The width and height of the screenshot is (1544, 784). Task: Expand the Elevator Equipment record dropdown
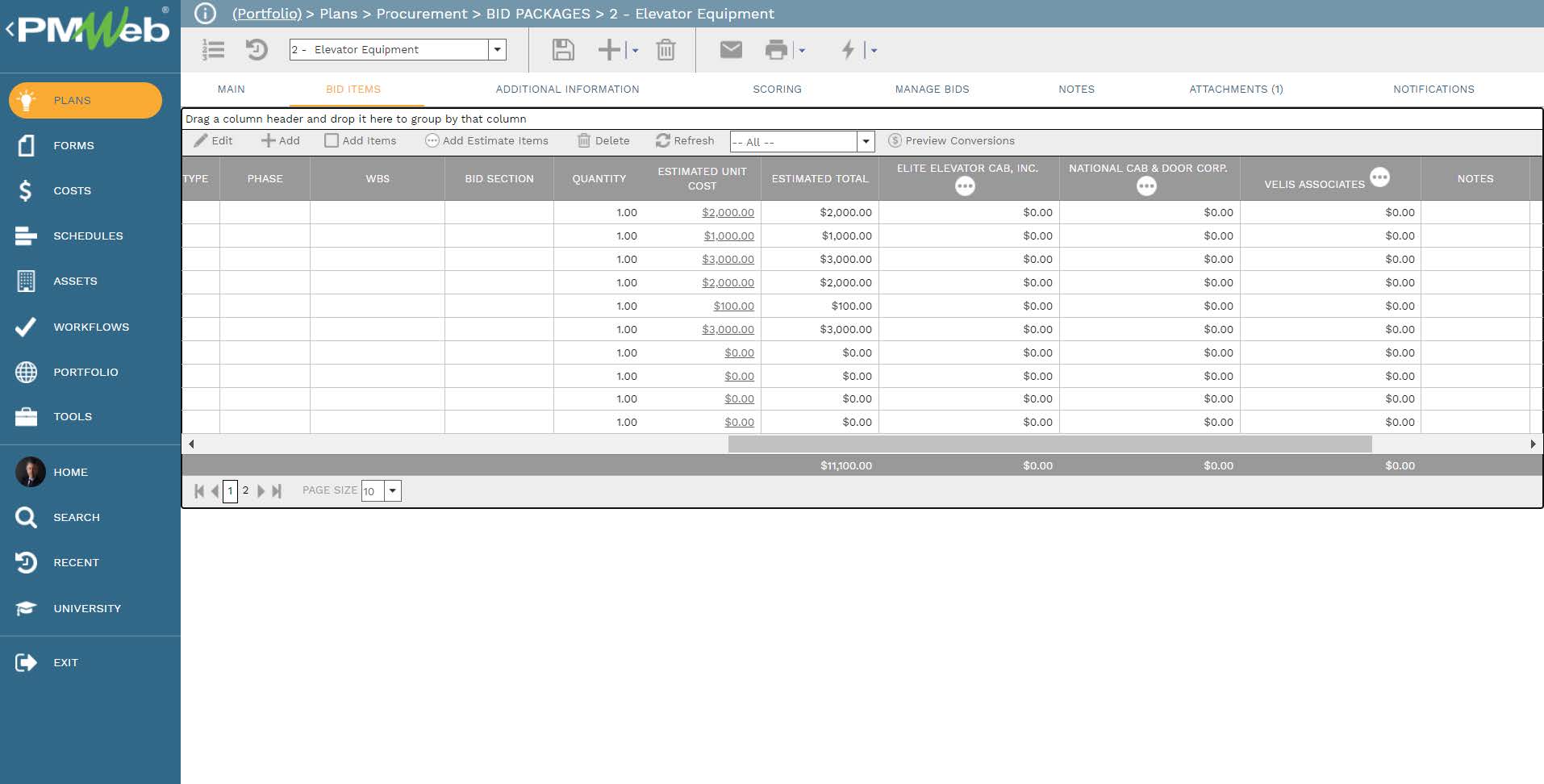coord(498,50)
